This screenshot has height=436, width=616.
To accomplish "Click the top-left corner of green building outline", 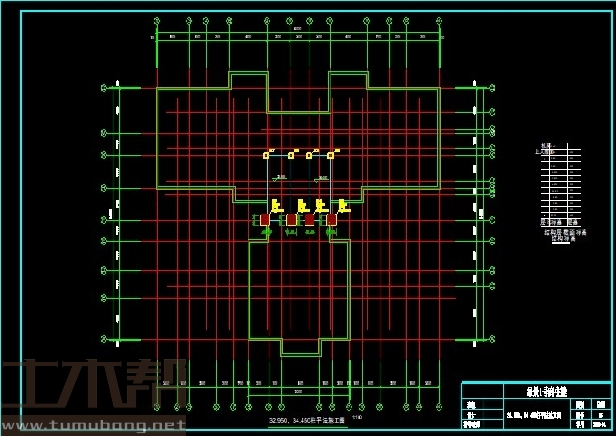I will 158,89.
